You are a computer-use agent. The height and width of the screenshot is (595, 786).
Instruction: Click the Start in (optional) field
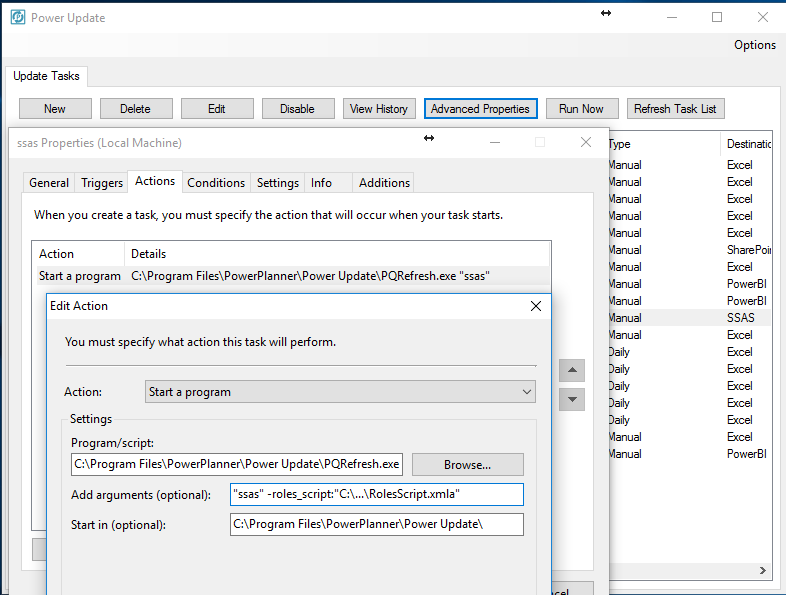pyautogui.click(x=377, y=524)
